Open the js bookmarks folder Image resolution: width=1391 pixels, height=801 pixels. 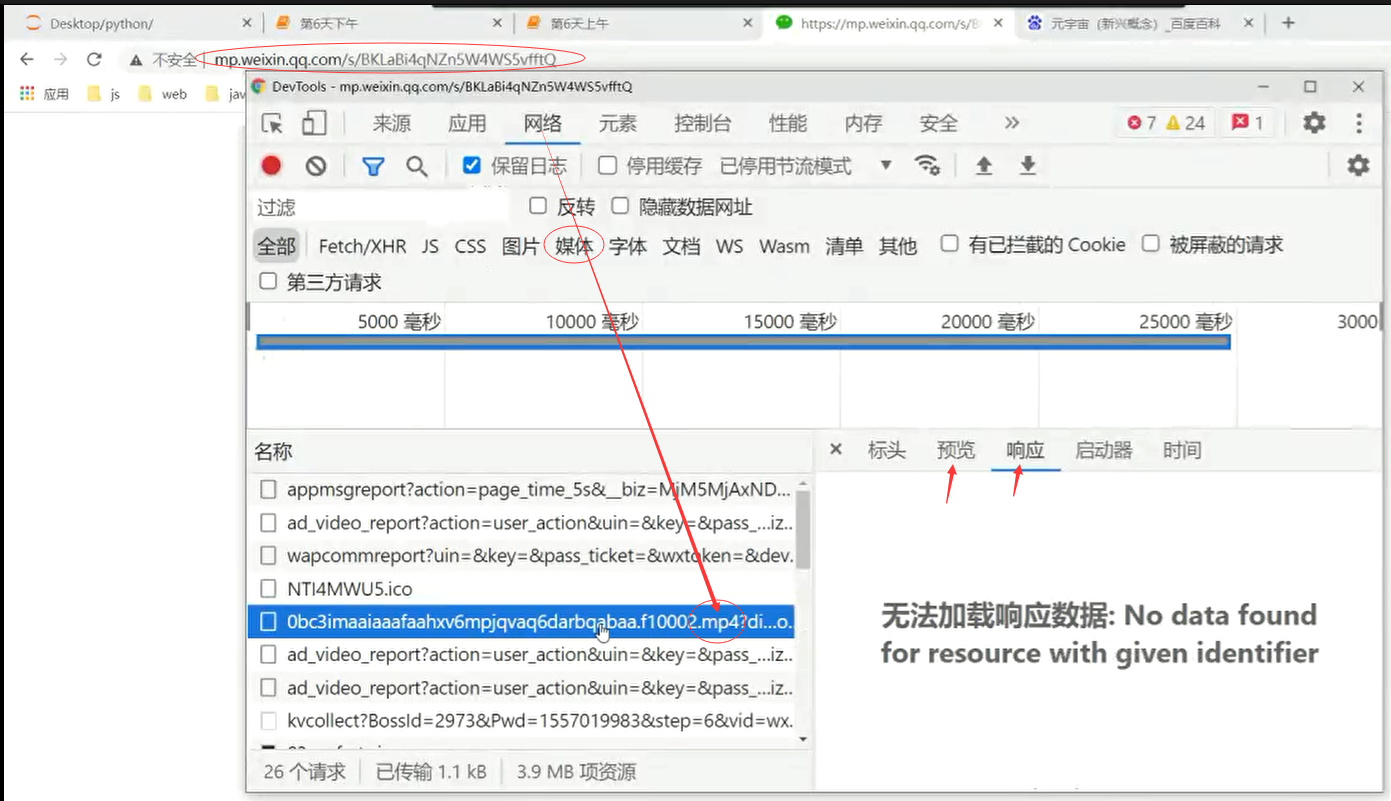[104, 94]
